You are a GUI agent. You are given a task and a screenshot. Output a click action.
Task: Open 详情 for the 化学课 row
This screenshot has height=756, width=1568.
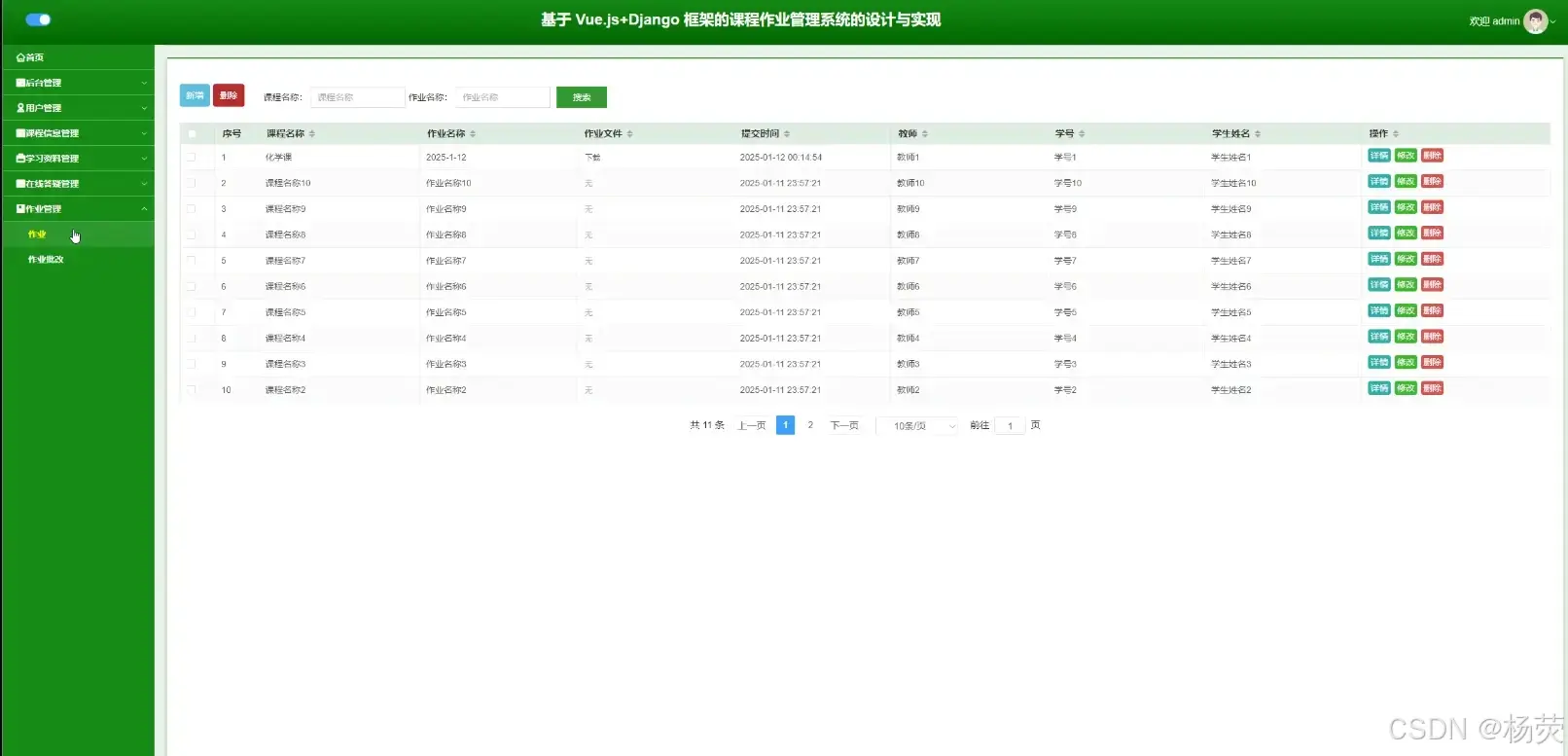tap(1379, 156)
